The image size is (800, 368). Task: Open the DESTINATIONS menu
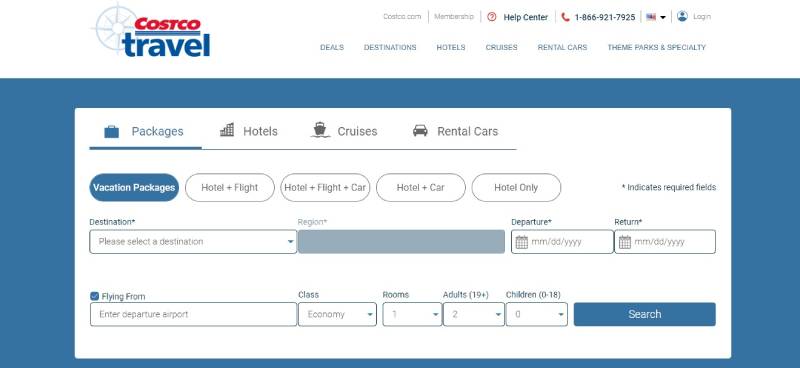390,47
